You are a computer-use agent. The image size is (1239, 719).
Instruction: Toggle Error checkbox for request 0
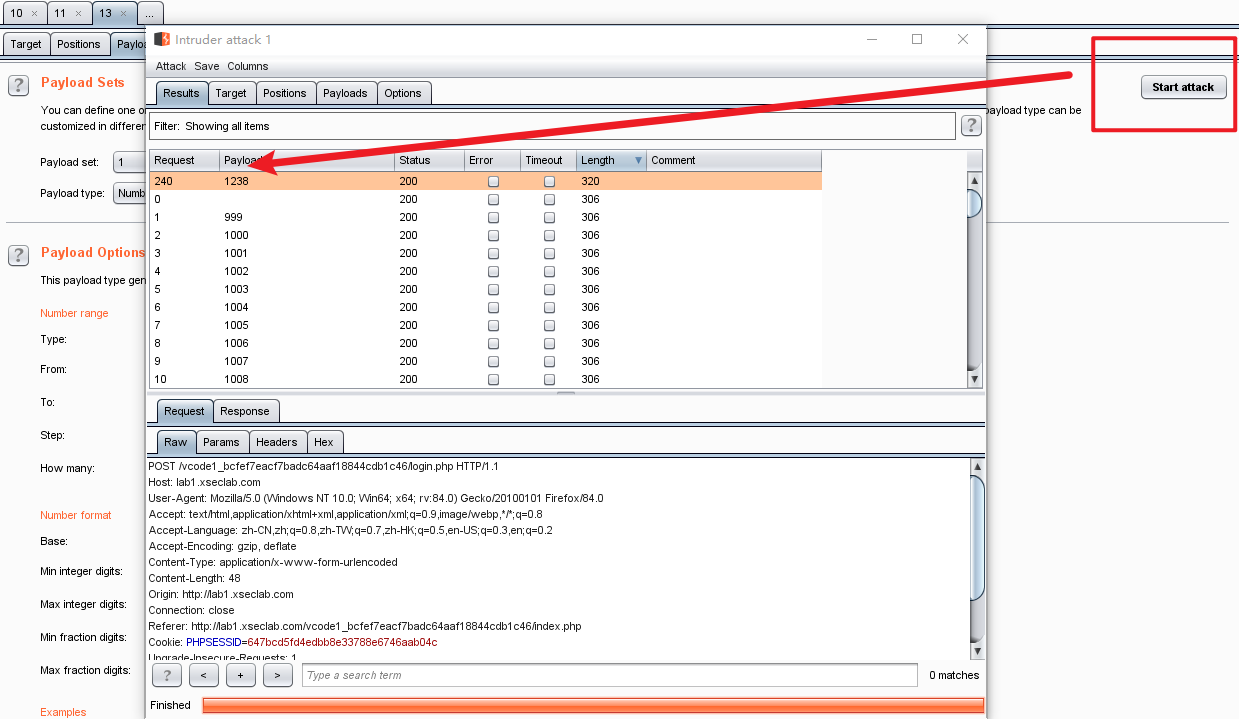tap(493, 199)
